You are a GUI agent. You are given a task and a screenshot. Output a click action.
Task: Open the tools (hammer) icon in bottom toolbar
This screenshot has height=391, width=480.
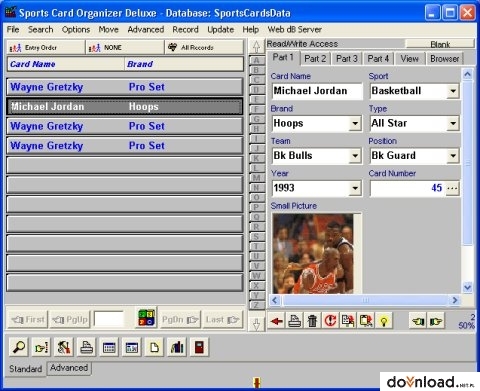coord(64,347)
